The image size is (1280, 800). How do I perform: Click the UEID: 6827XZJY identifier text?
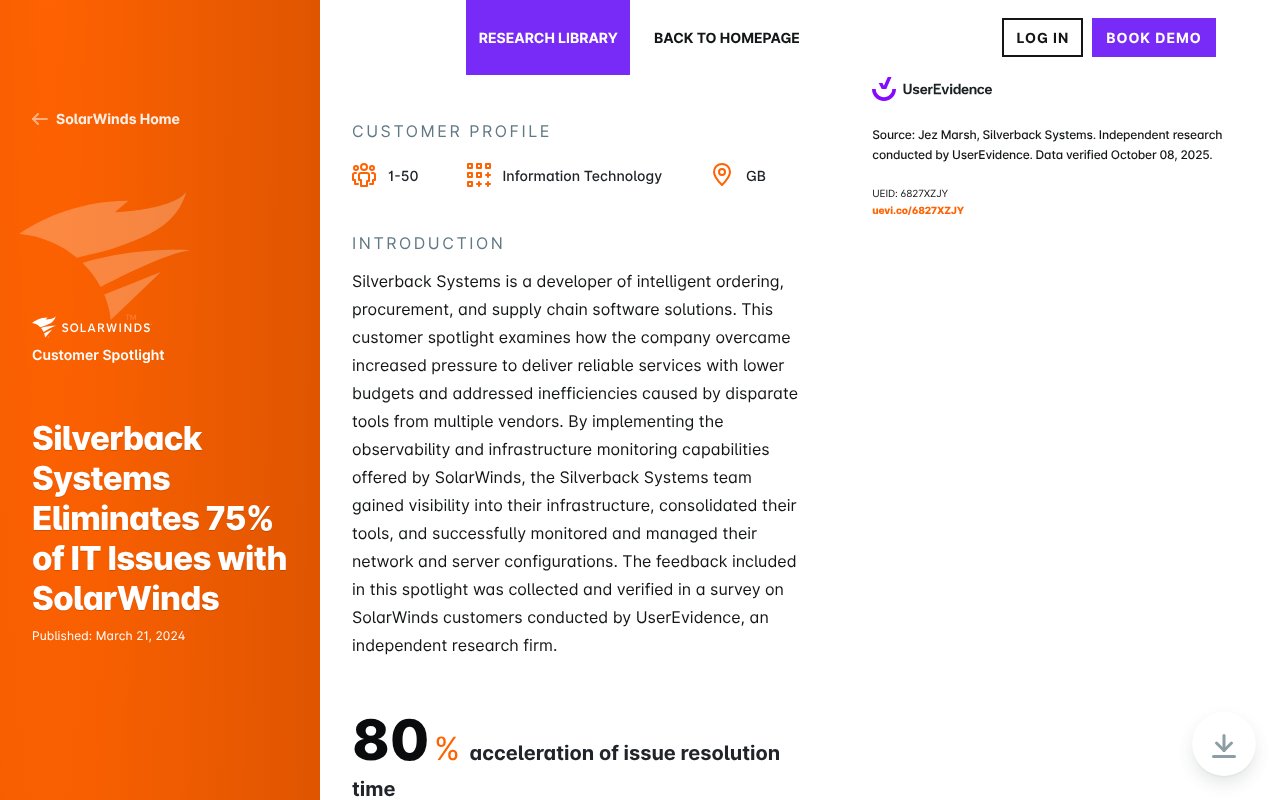(x=910, y=193)
